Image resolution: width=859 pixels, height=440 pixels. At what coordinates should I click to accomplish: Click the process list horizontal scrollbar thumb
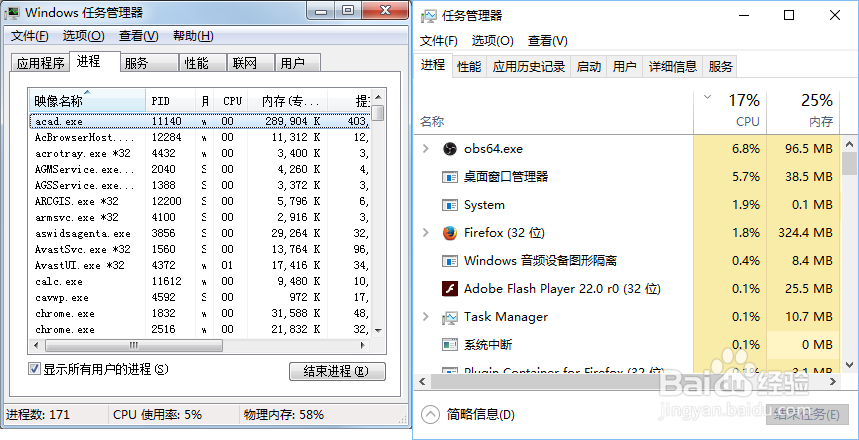tap(134, 346)
